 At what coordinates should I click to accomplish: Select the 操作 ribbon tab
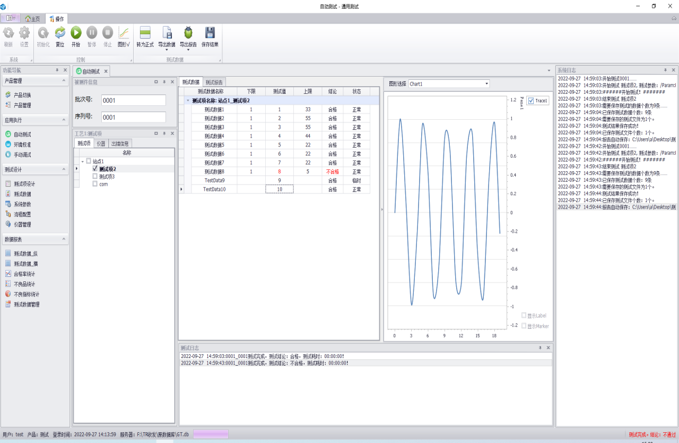[x=57, y=19]
